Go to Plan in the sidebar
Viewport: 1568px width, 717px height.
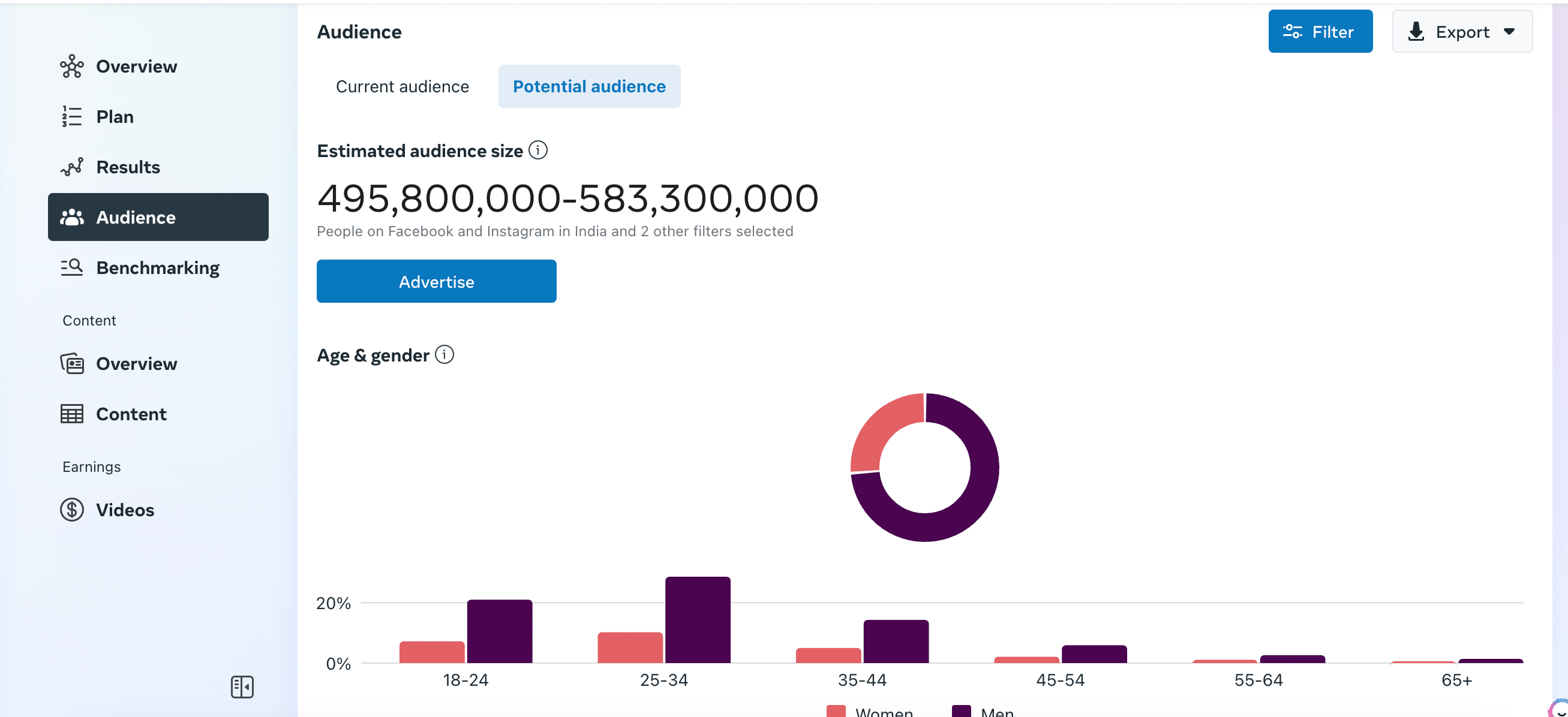click(x=158, y=117)
